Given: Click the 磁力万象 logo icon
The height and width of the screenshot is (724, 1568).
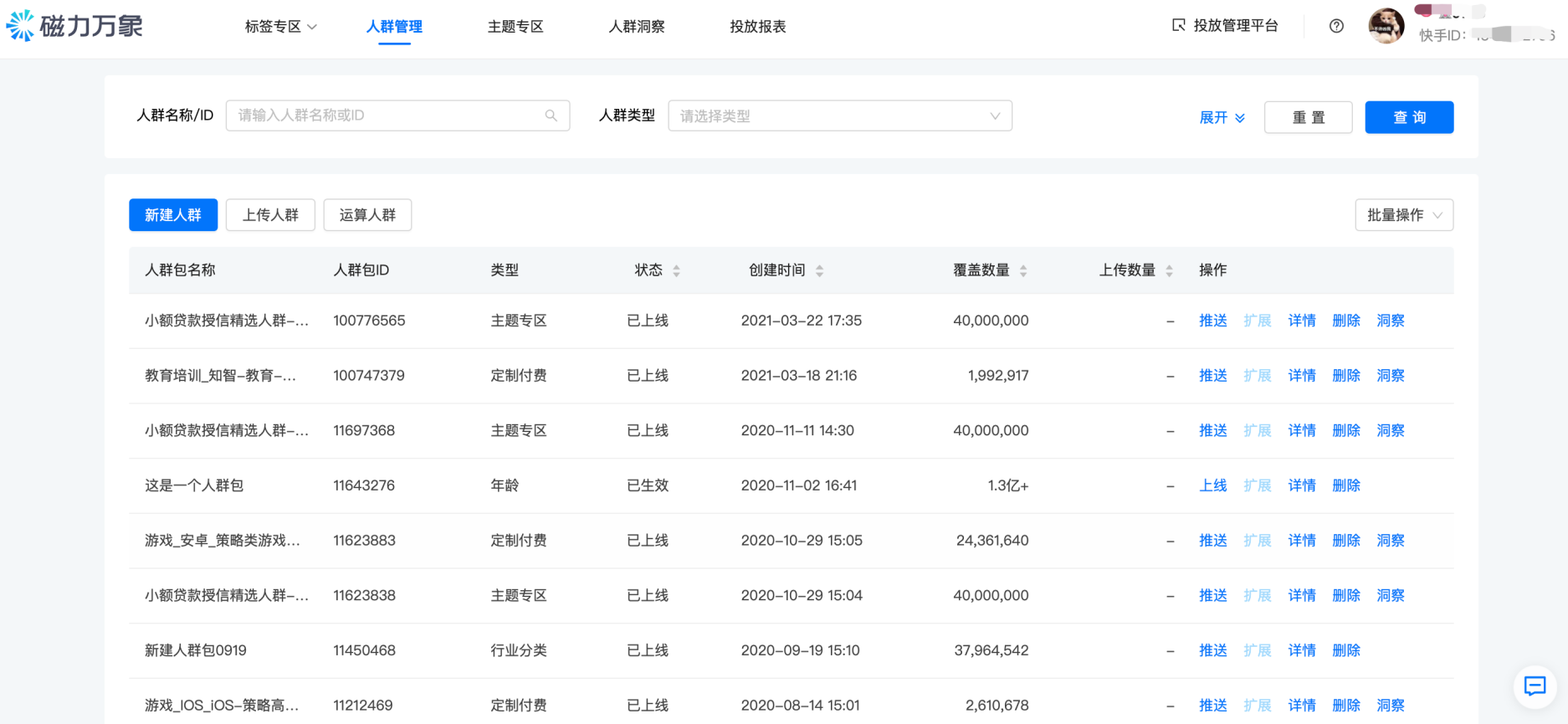Looking at the screenshot, I should tap(21, 26).
